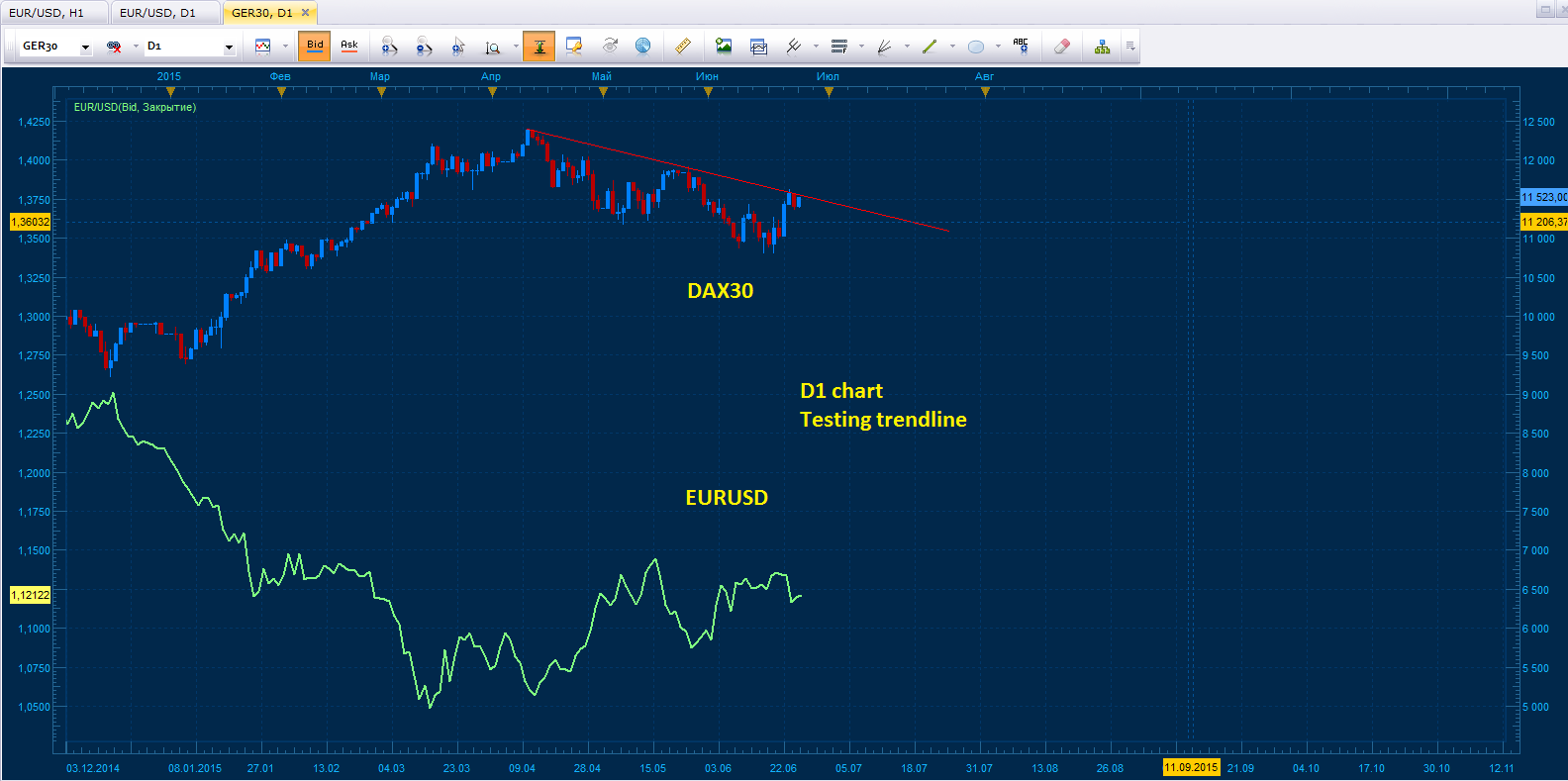The image size is (1568, 781).
Task: Expand ellipse shape options arrow
Action: coord(998,47)
